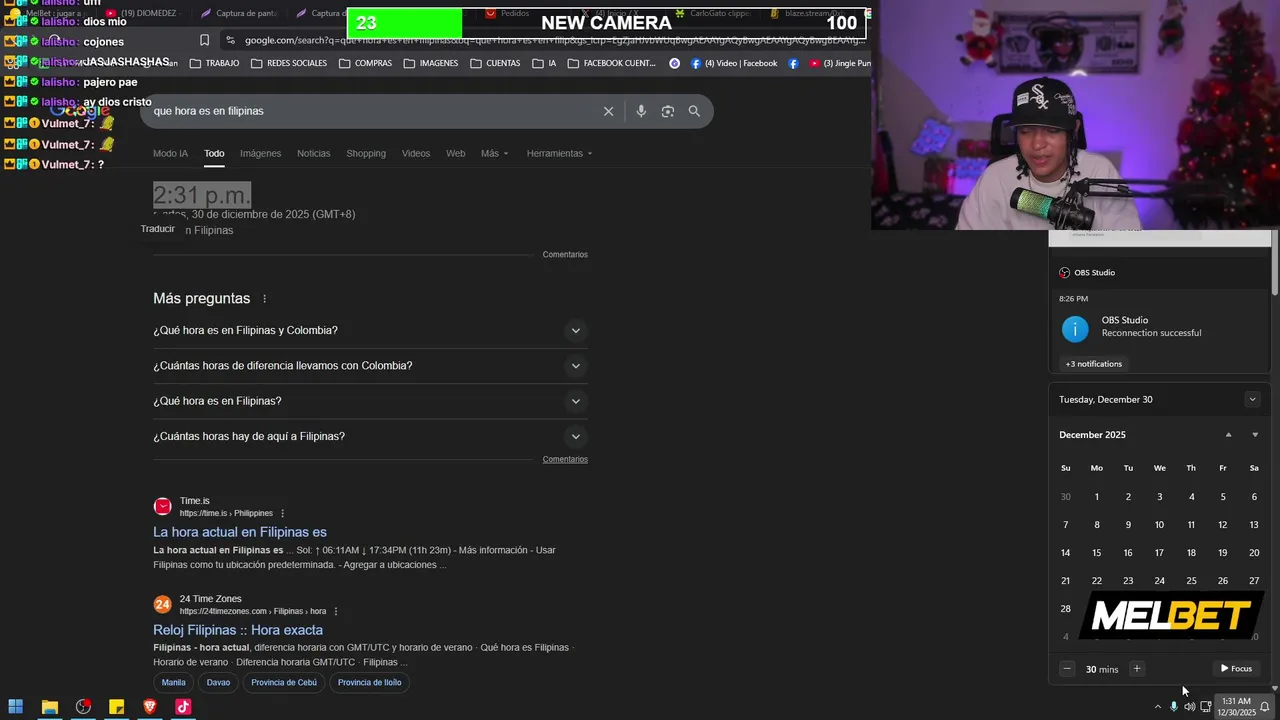Switch to the Web tab
1280x720 pixels.
[455, 153]
